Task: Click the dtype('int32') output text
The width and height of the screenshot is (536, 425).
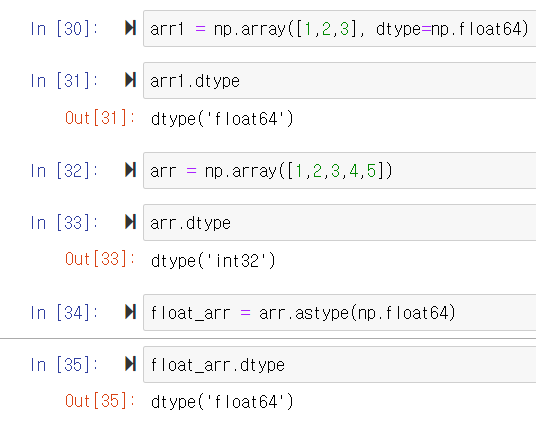Action: [x=213, y=261]
